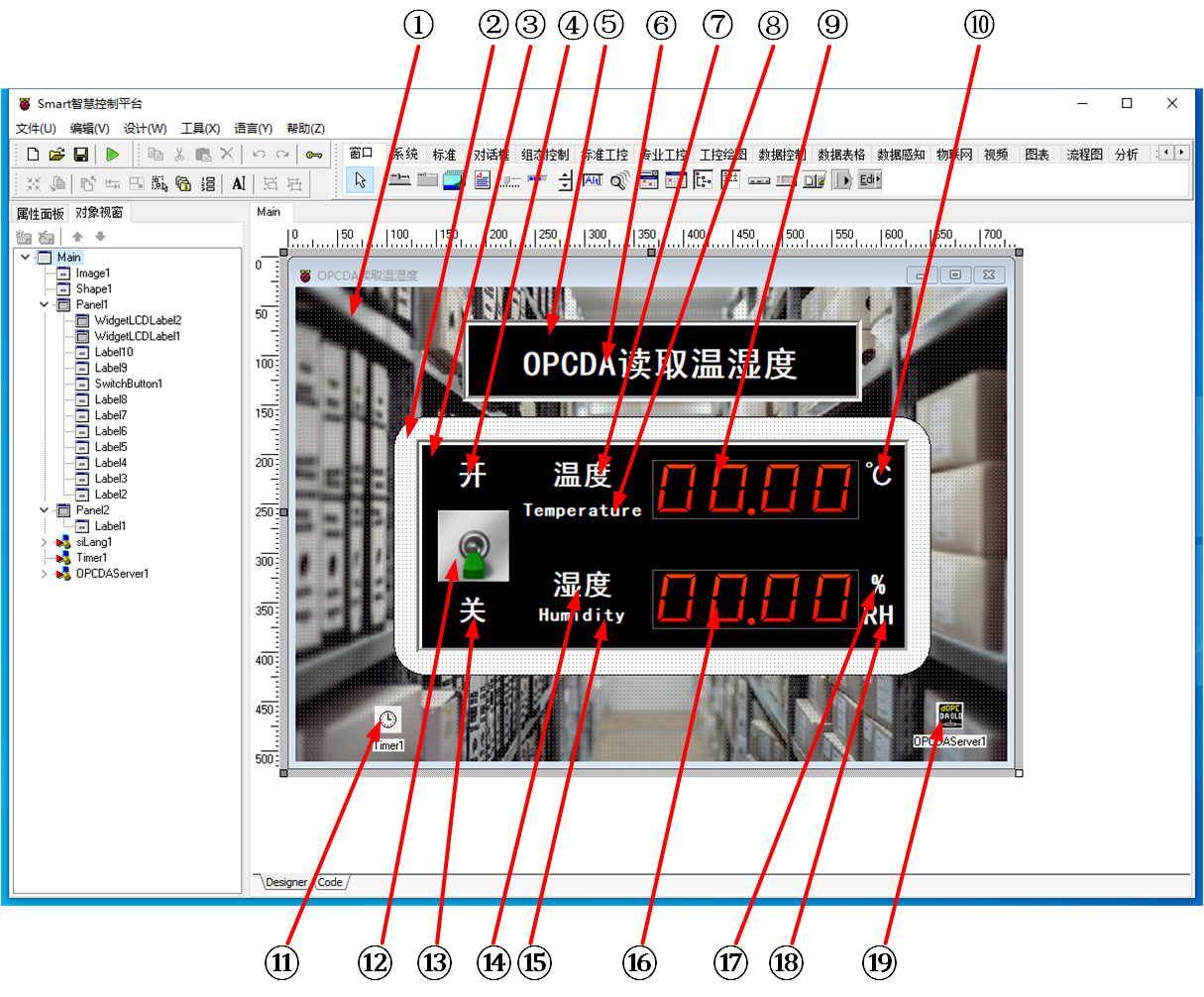Select Image1 in object tree

tap(93, 273)
